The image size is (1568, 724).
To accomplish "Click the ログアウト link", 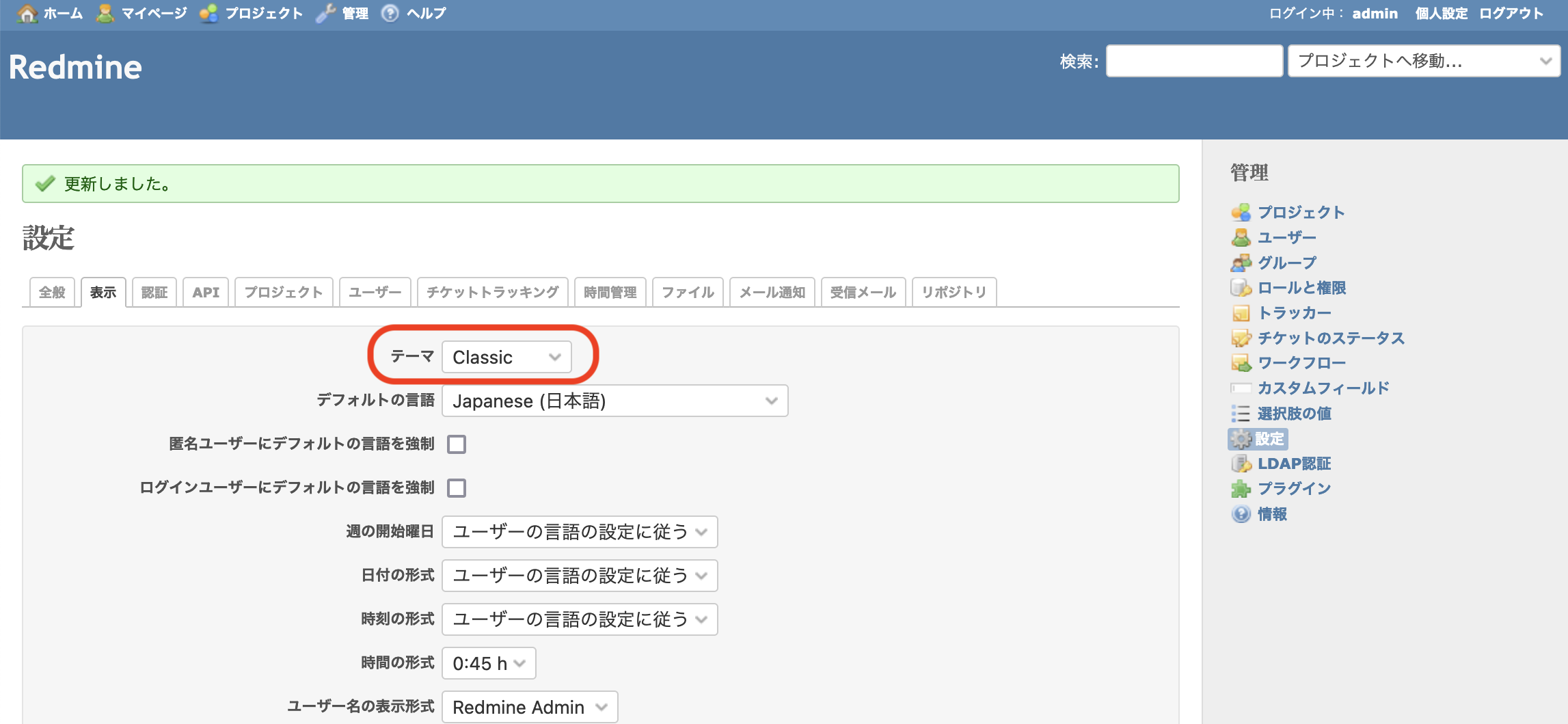I will click(x=1511, y=14).
